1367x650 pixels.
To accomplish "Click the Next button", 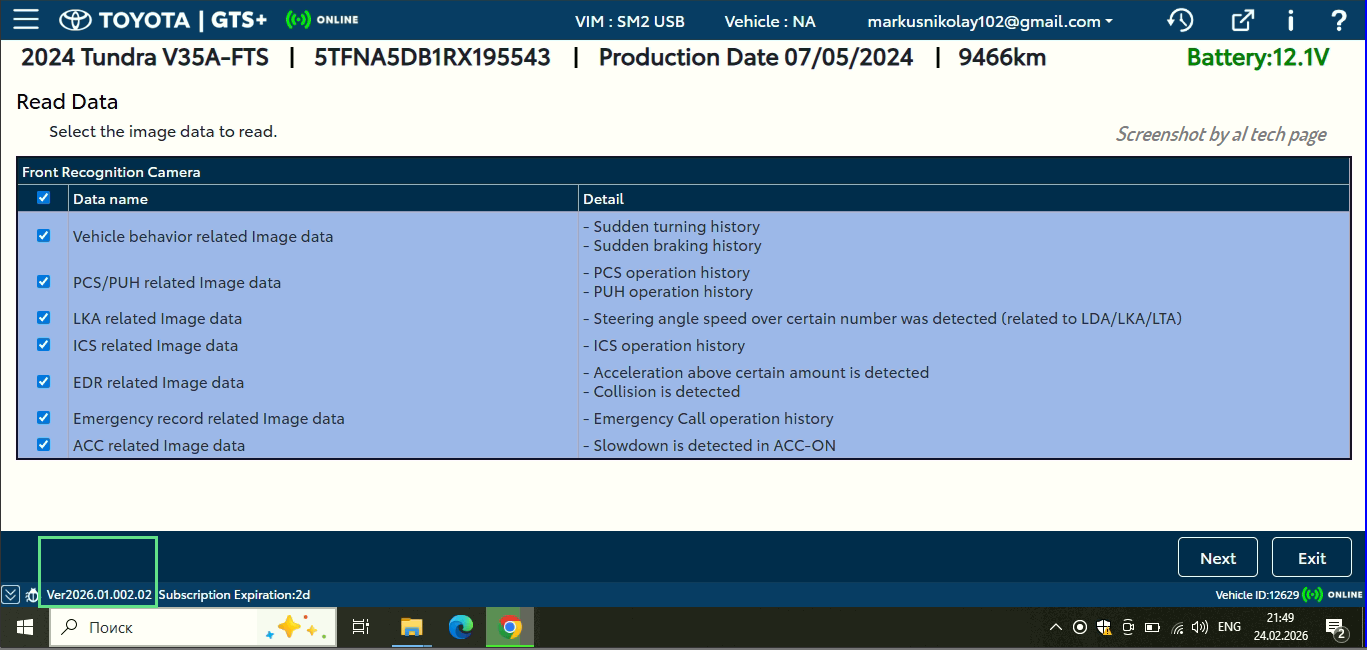I will 1217,558.
